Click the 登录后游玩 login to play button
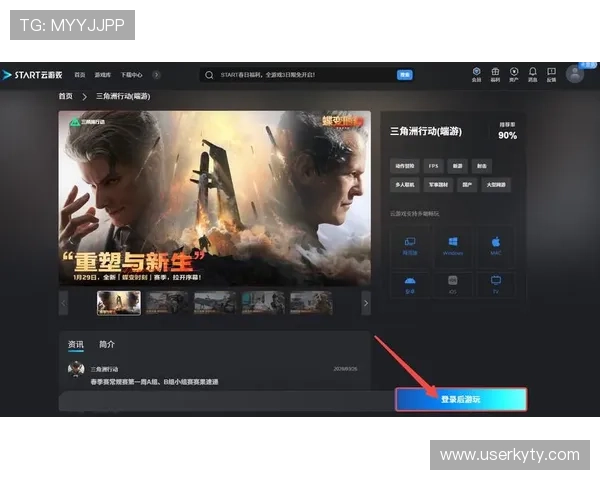This screenshot has height=480, width=600. tap(461, 399)
